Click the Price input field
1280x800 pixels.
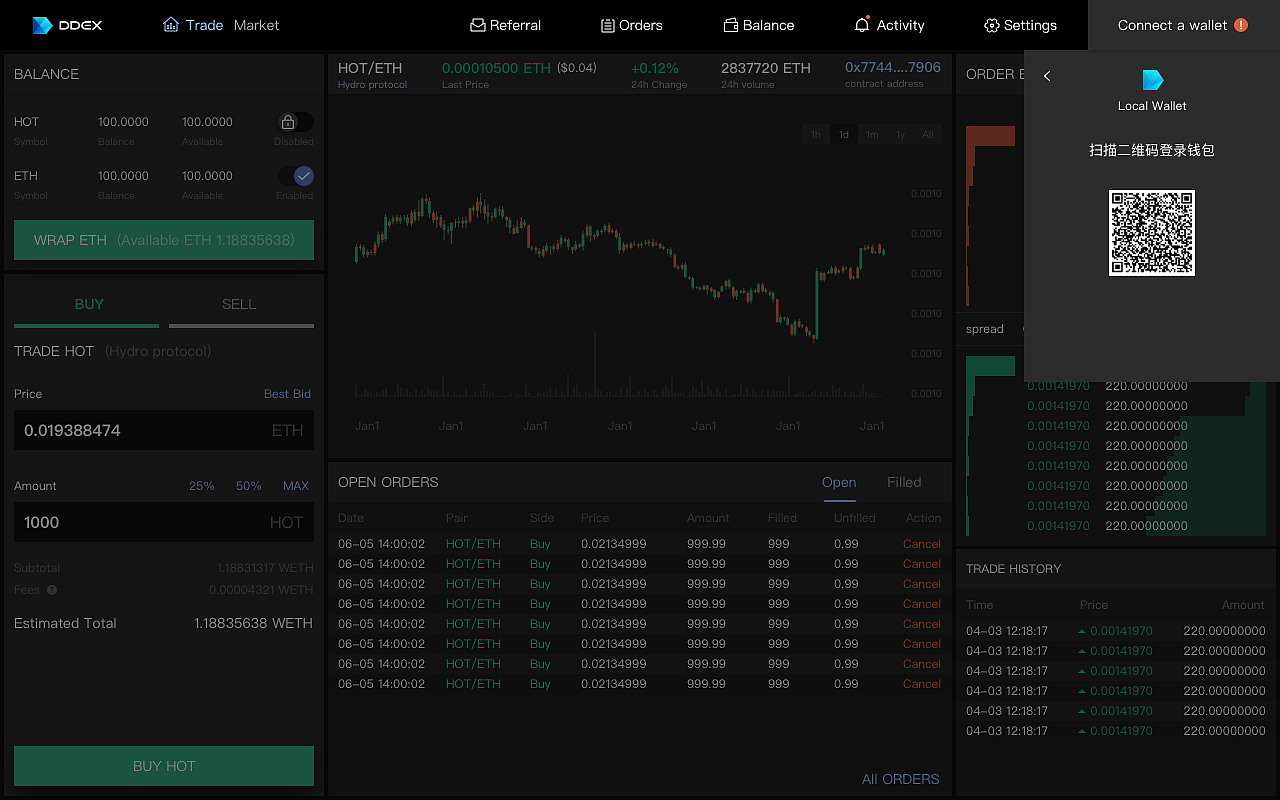coord(164,430)
